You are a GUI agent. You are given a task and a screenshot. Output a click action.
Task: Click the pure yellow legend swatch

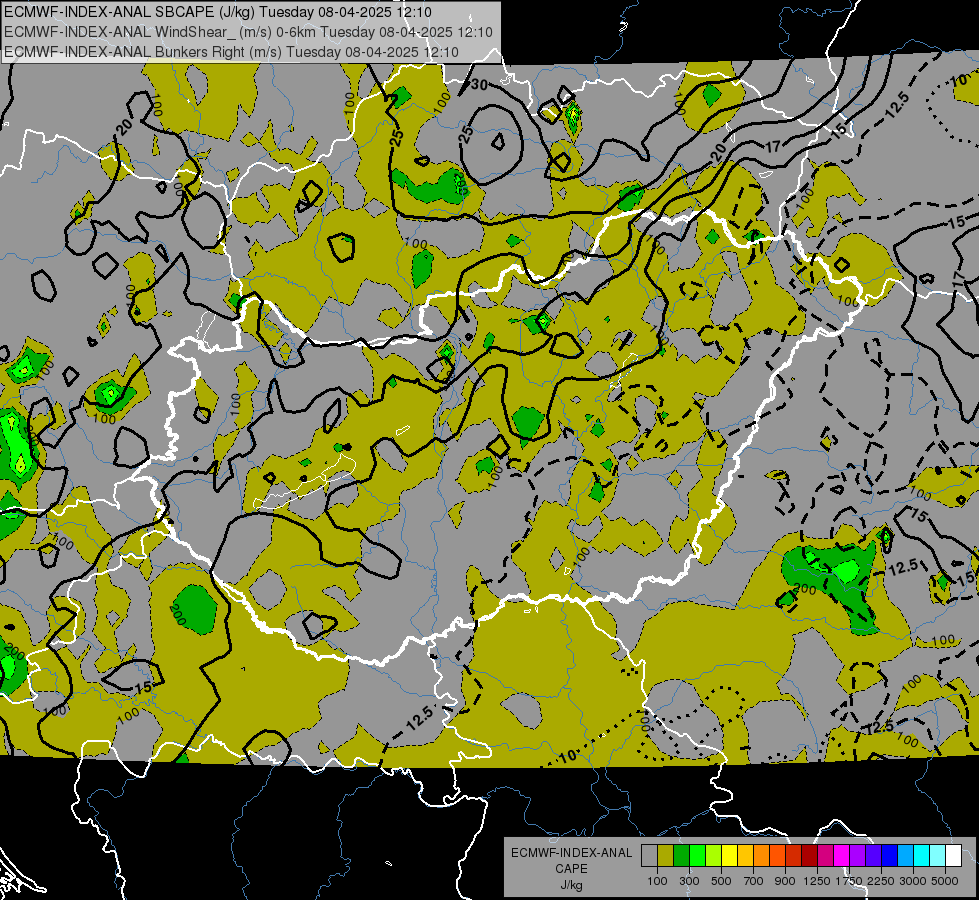pyautogui.click(x=729, y=855)
